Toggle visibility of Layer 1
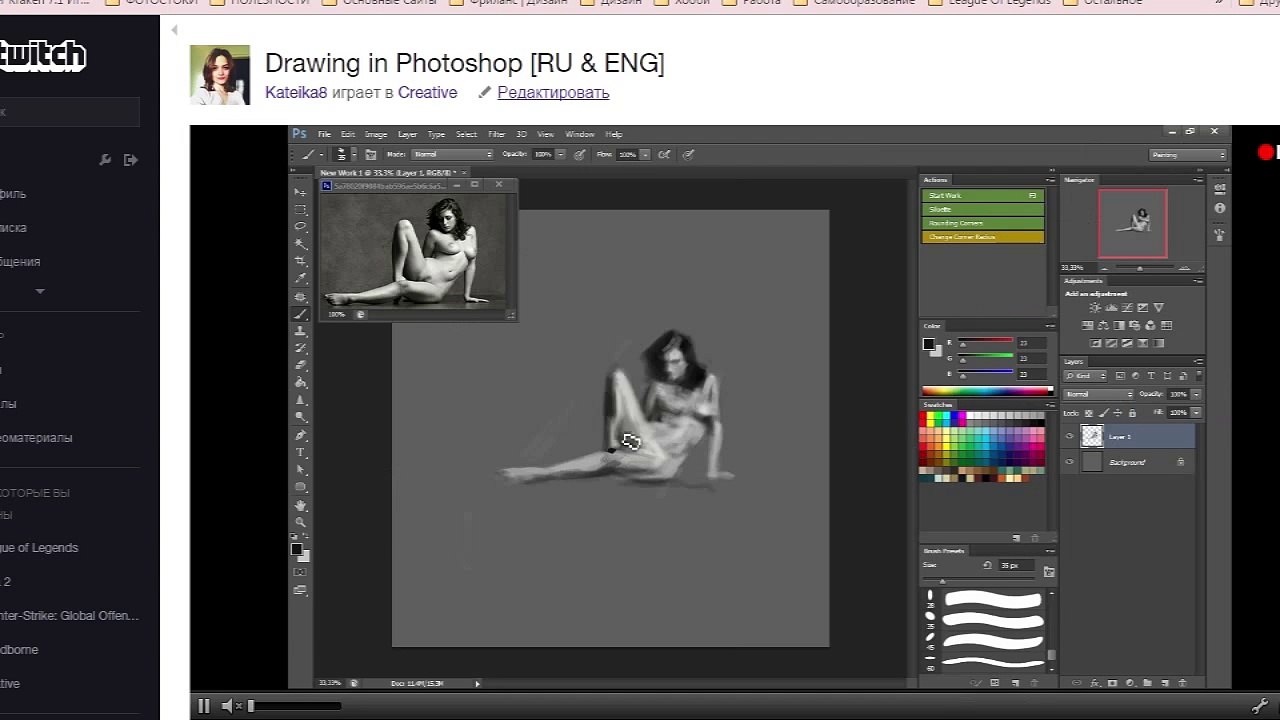 (1069, 436)
